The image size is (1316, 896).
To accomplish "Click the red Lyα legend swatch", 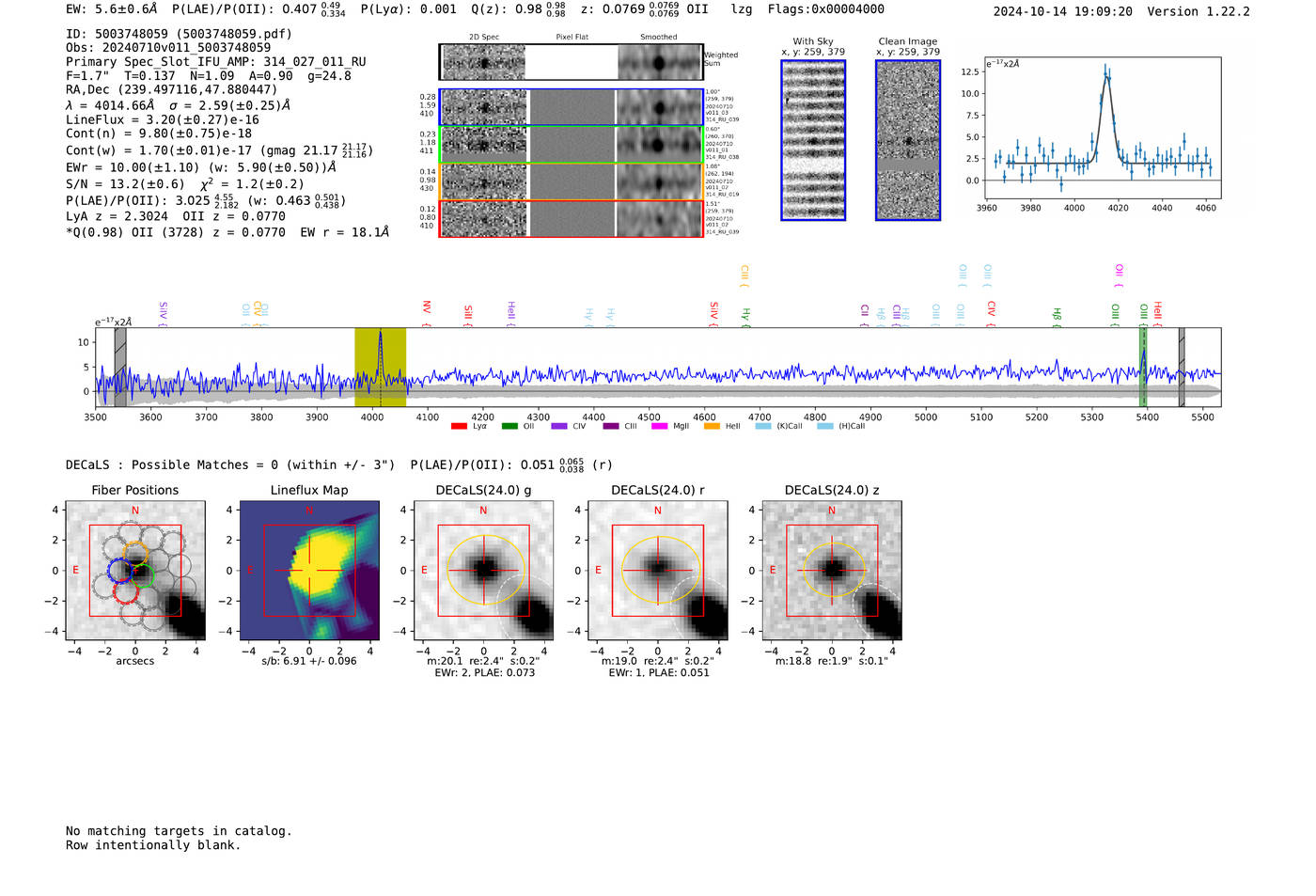I will [x=459, y=426].
